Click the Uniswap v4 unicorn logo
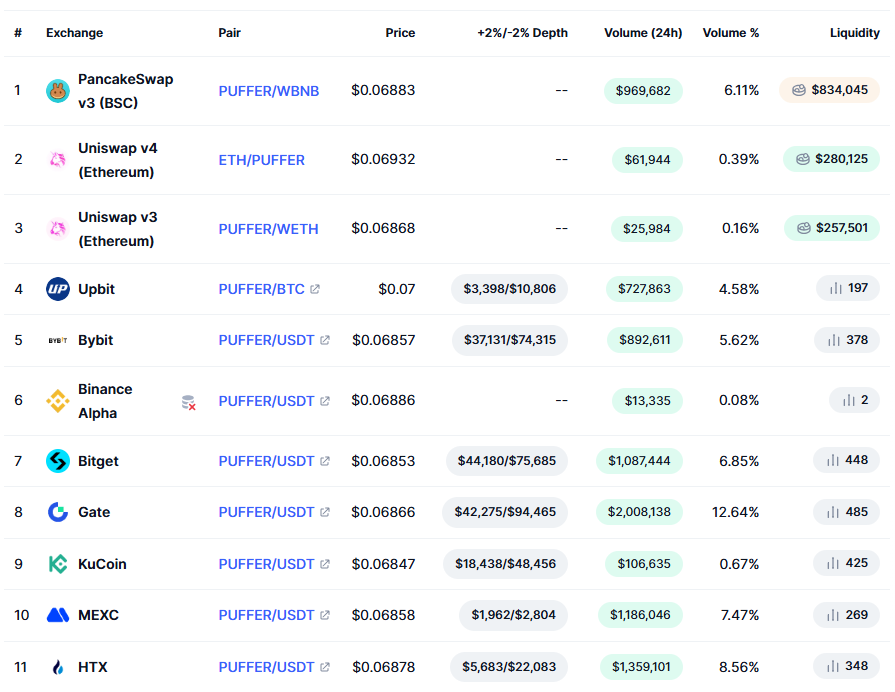The image size is (895, 692). 58,160
